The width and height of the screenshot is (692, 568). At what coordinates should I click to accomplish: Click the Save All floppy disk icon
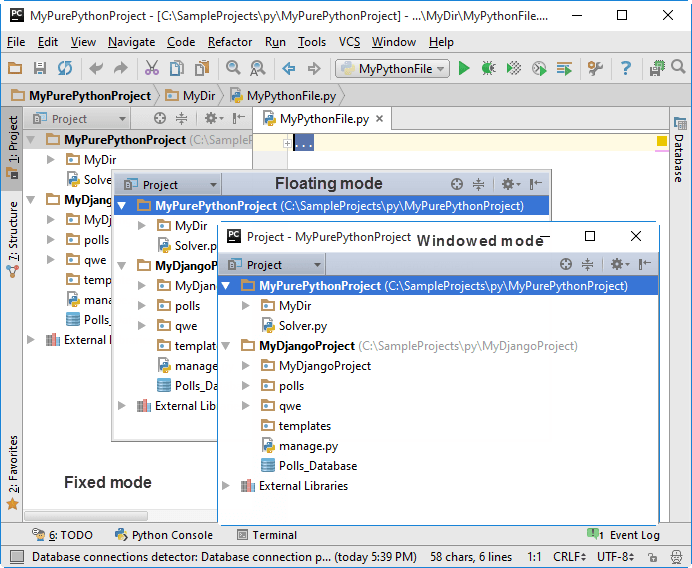coord(40,68)
